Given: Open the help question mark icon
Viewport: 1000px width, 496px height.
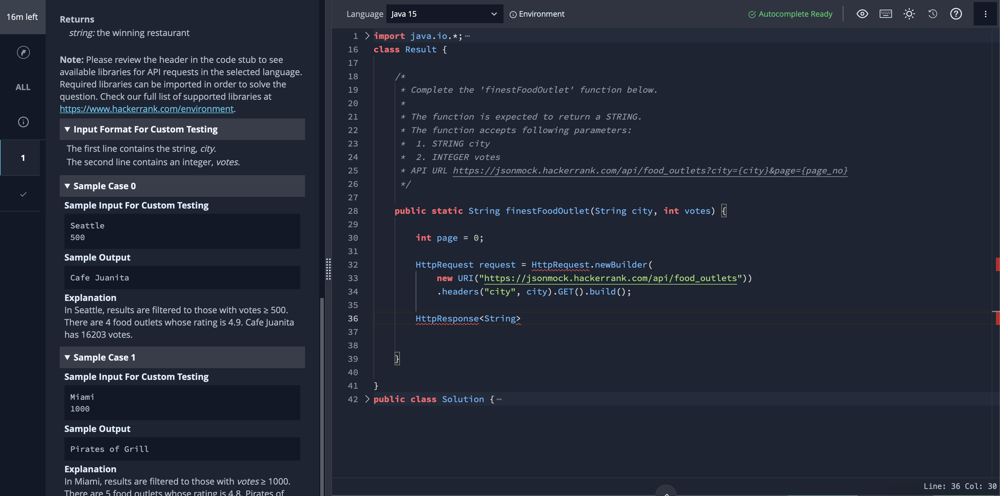Looking at the screenshot, I should pos(956,14).
